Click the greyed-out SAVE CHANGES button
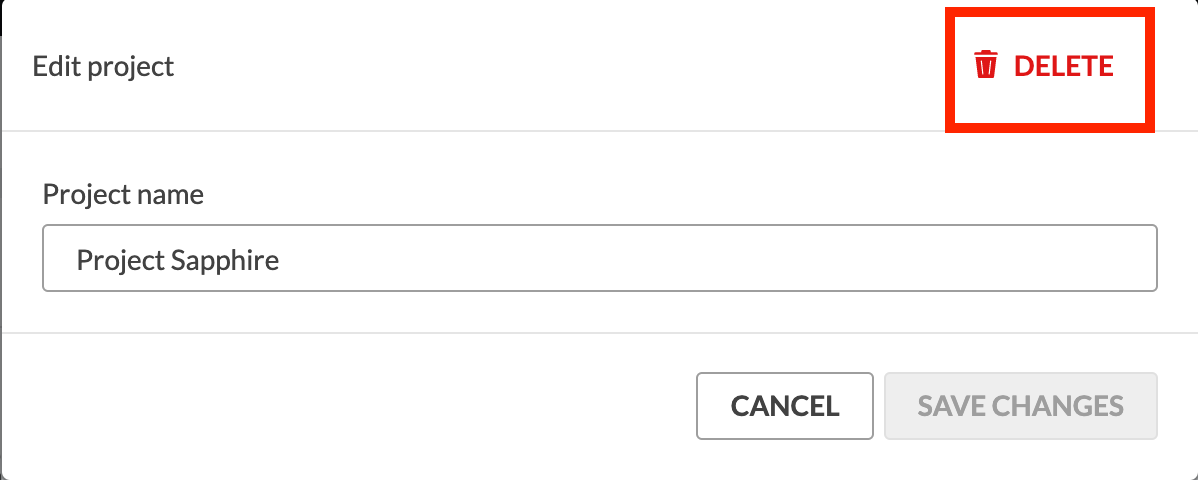 (1021, 406)
